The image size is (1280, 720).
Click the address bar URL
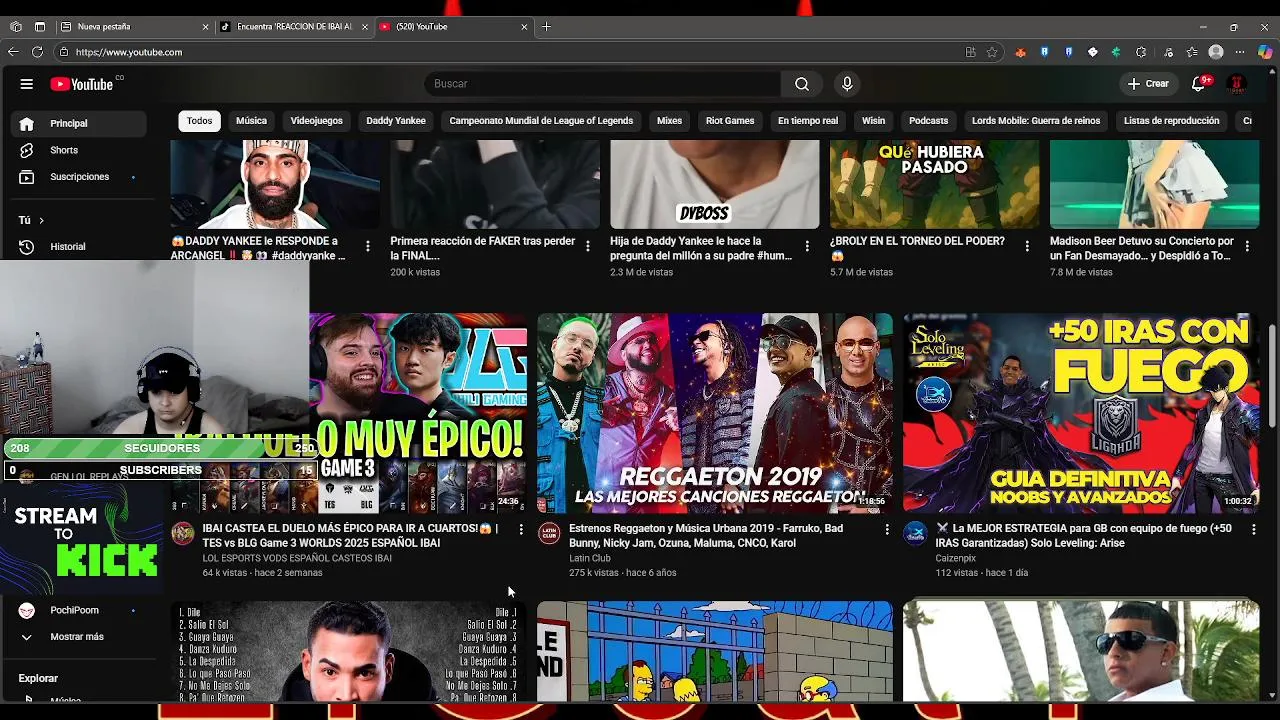coord(129,52)
